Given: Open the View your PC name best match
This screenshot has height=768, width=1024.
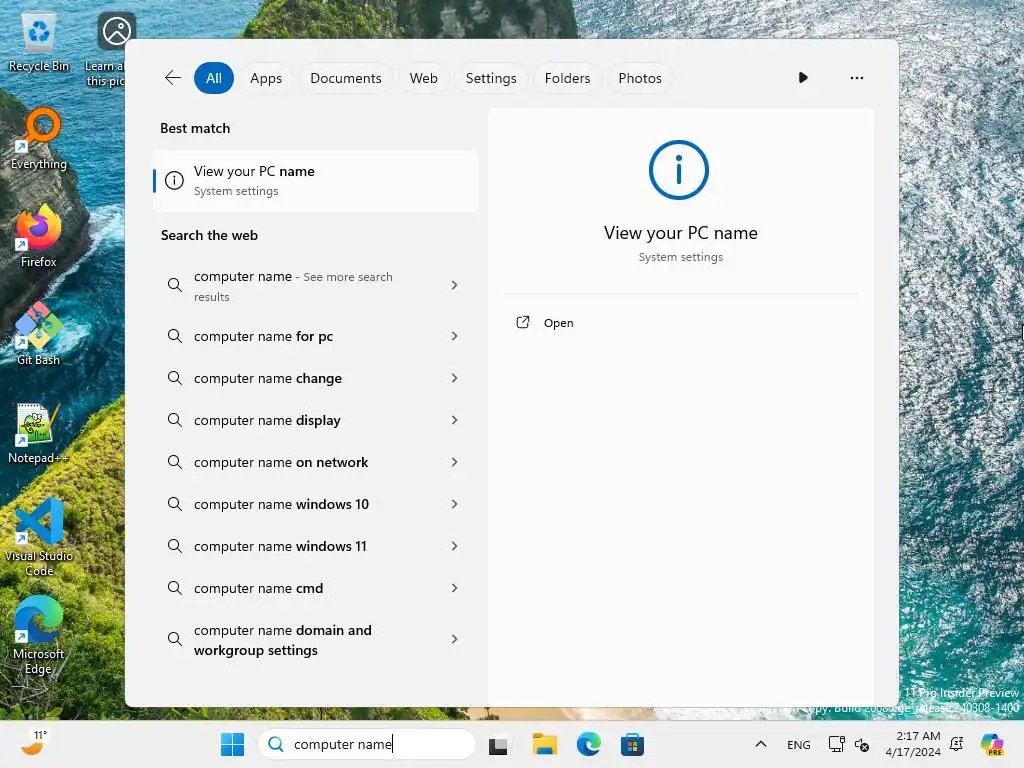Looking at the screenshot, I should click(x=315, y=181).
